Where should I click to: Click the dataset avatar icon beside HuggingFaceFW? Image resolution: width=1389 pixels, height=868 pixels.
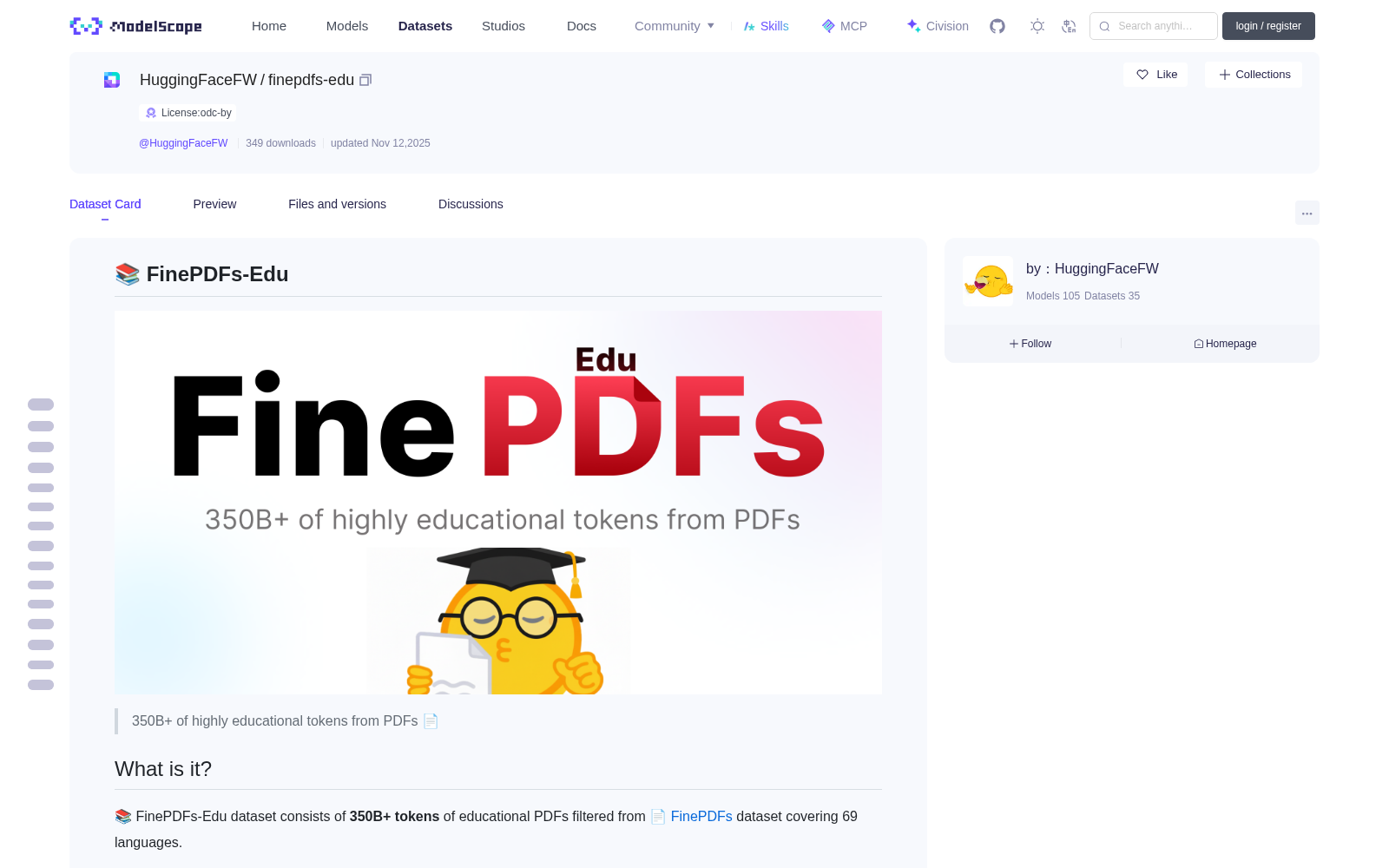tap(112, 80)
